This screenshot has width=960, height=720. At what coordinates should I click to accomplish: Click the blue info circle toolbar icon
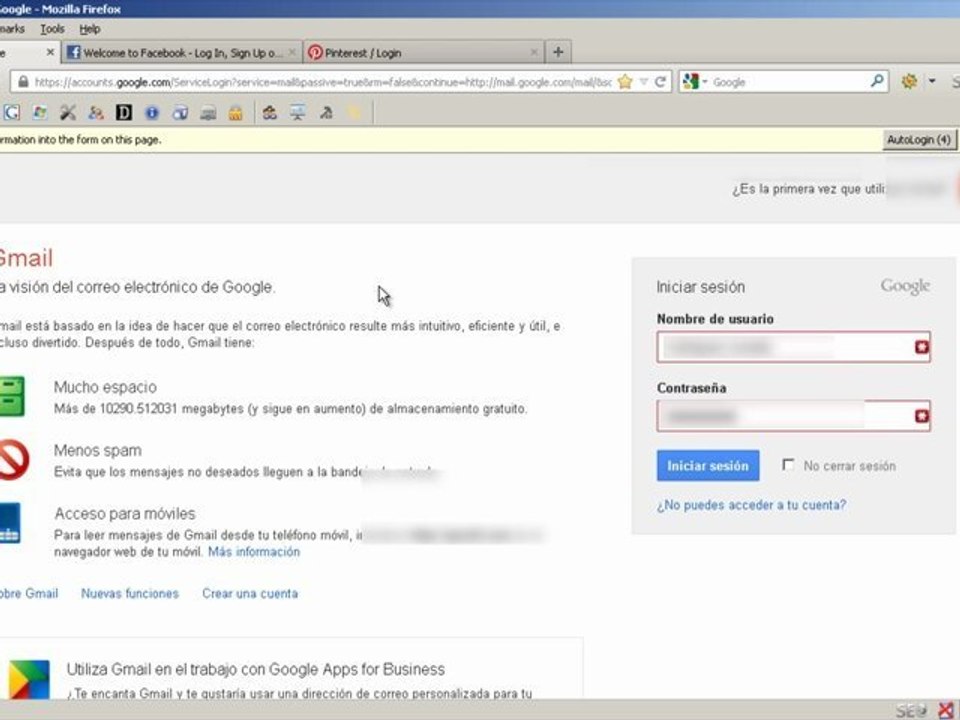coord(152,113)
